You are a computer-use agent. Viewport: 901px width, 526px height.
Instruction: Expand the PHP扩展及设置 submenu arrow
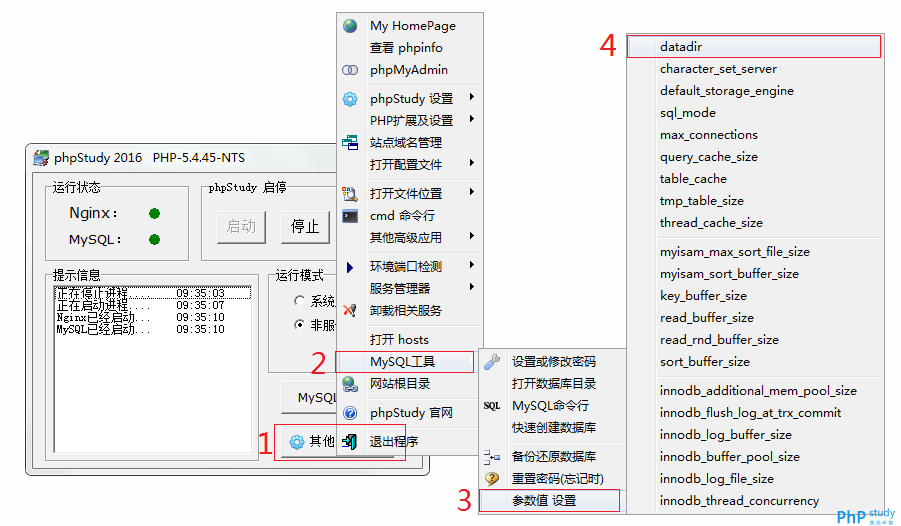[472, 119]
